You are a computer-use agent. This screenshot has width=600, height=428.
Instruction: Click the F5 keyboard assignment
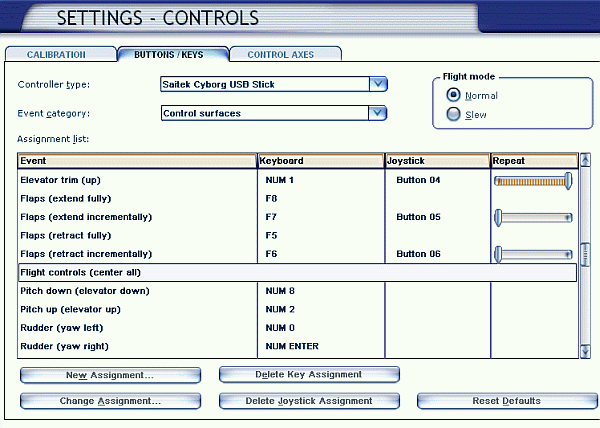point(271,235)
